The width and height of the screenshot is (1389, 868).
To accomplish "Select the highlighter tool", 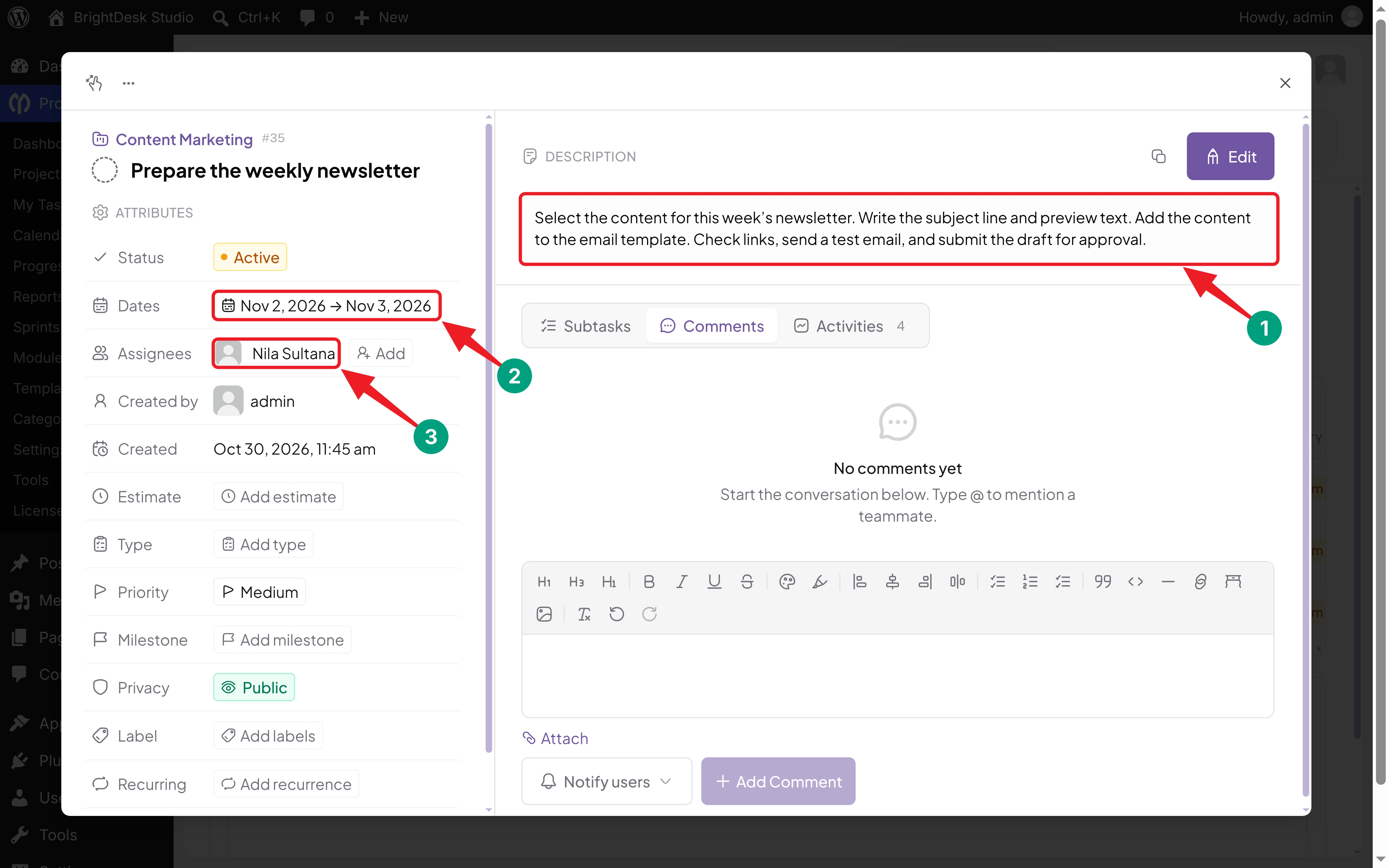I will pyautogui.click(x=819, y=582).
